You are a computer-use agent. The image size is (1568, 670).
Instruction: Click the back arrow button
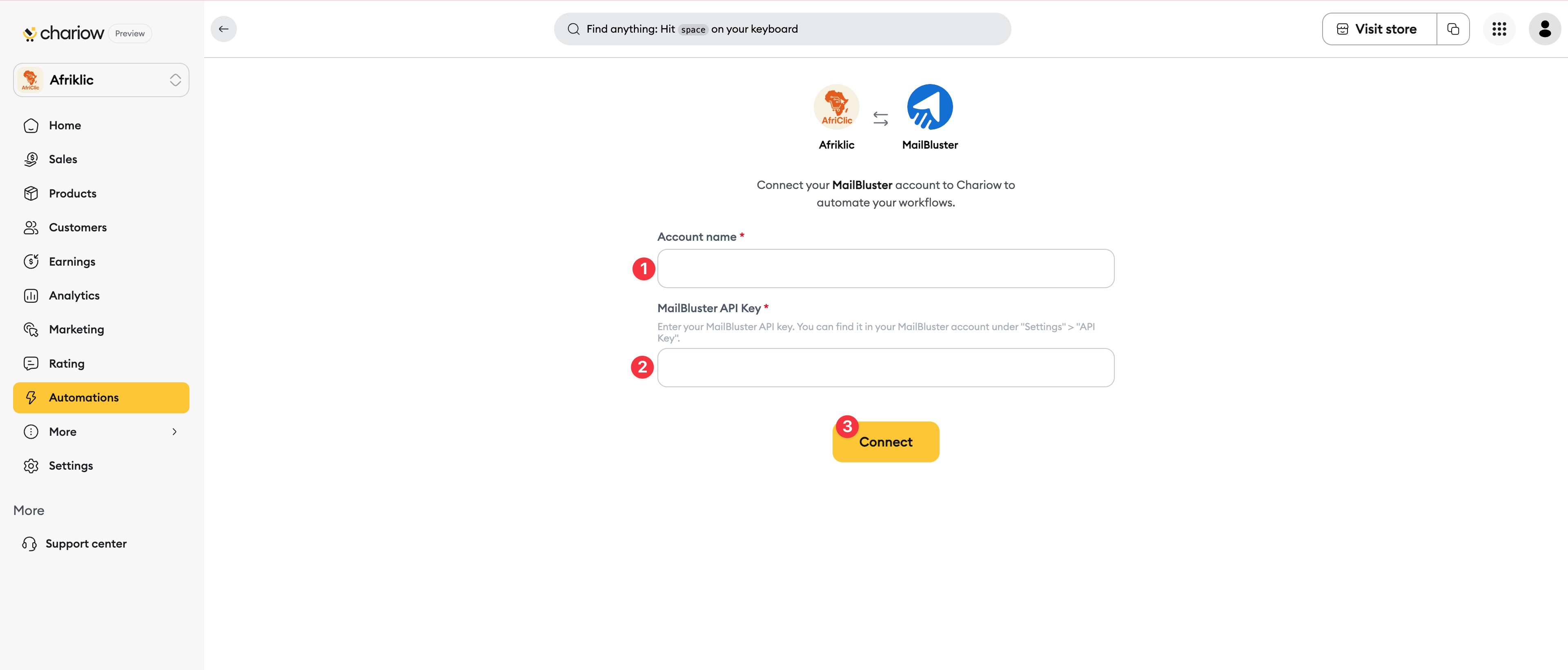pos(223,29)
